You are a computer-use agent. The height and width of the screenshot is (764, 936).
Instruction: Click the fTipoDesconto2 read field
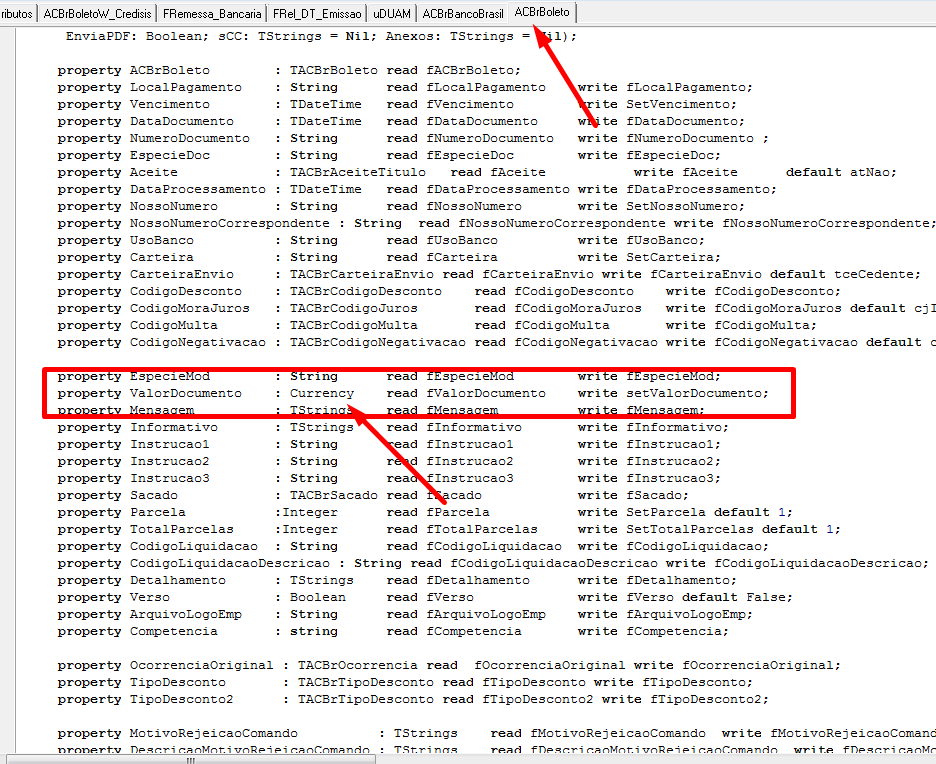coord(538,700)
